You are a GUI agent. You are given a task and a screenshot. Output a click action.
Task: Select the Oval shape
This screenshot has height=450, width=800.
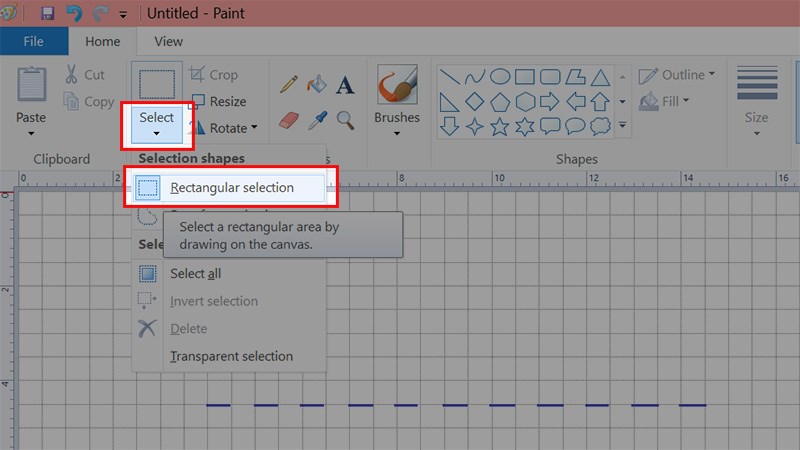pos(500,77)
